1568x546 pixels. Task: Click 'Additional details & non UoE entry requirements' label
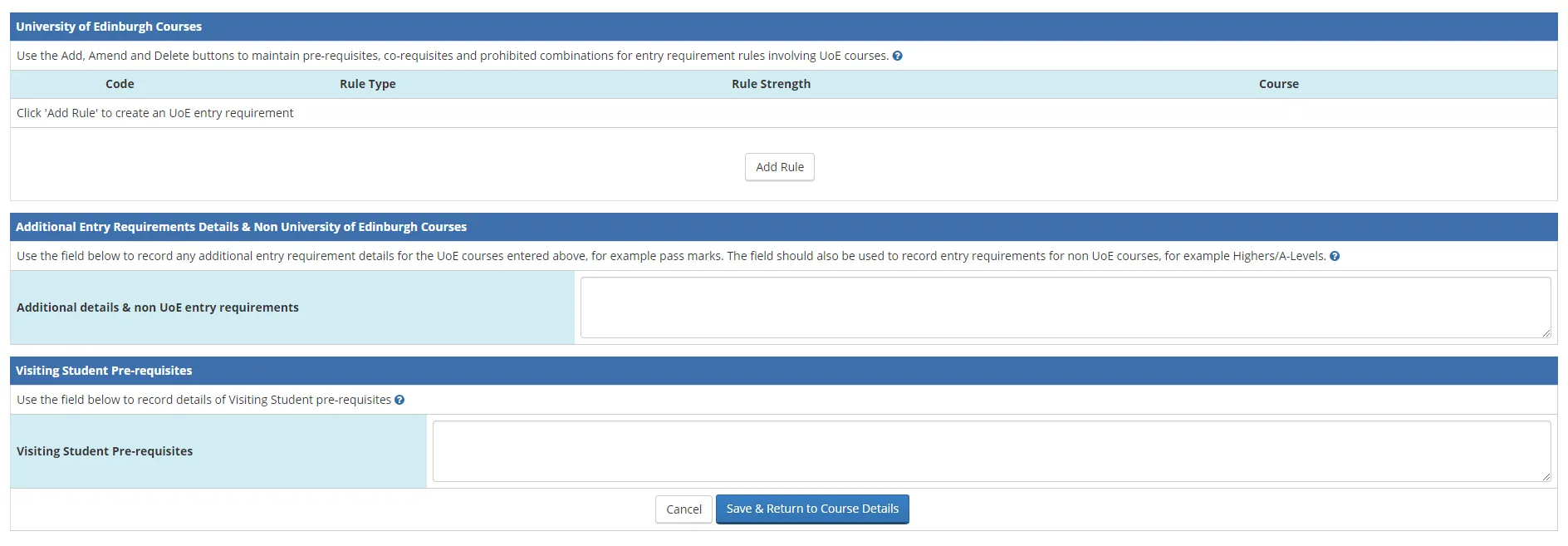pos(158,307)
